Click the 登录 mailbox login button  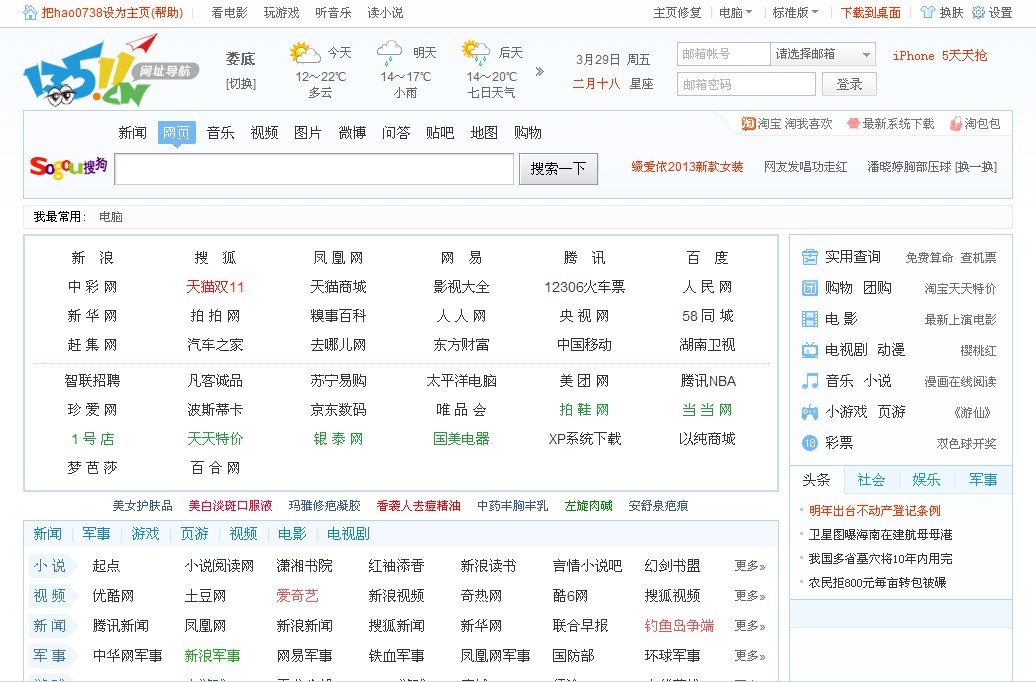click(x=849, y=84)
